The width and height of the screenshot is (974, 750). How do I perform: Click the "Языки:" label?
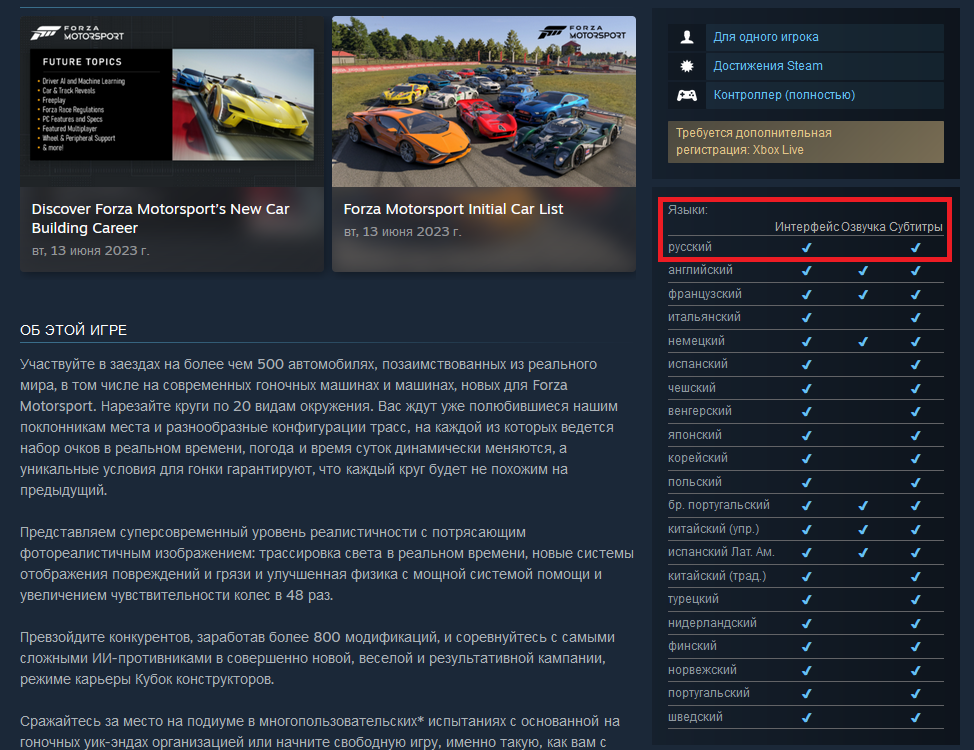pyautogui.click(x=688, y=210)
